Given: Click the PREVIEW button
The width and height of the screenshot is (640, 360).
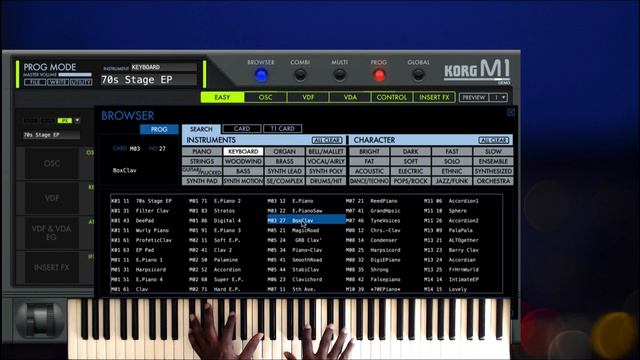Looking at the screenshot, I should click(x=474, y=98).
